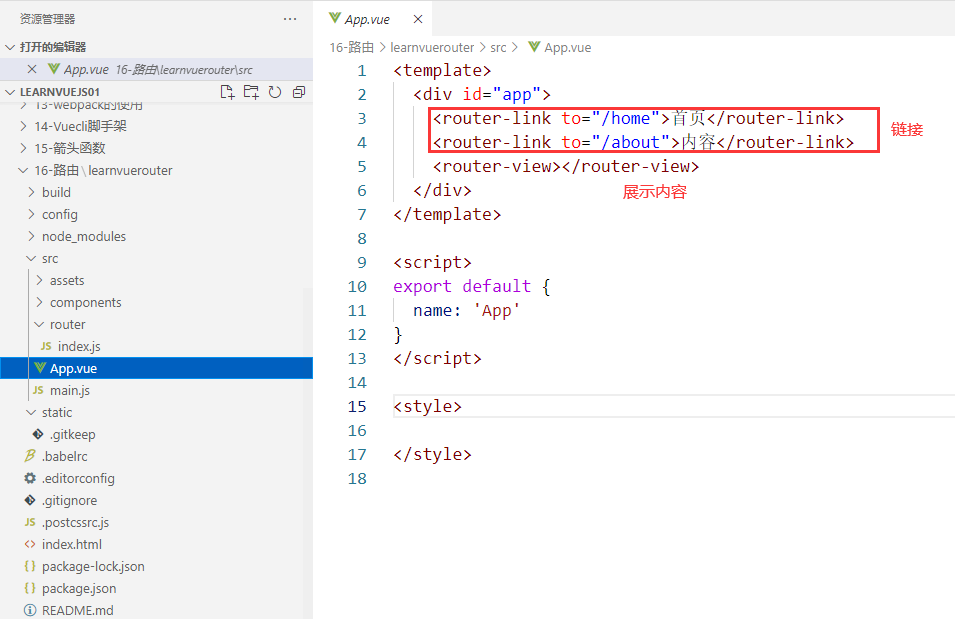Collapse the router folder
The image size is (955, 619).
coord(39,324)
